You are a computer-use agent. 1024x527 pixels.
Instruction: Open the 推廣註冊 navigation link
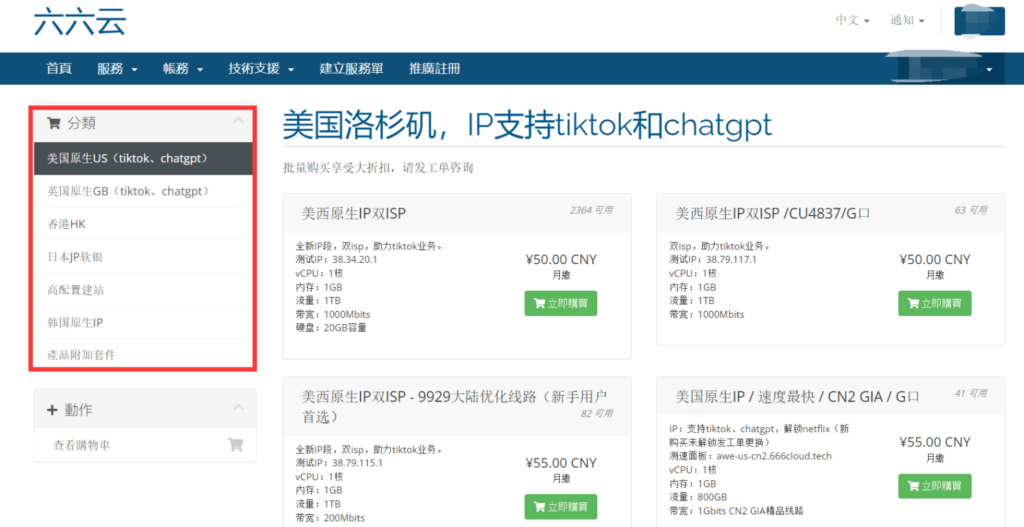(434, 69)
